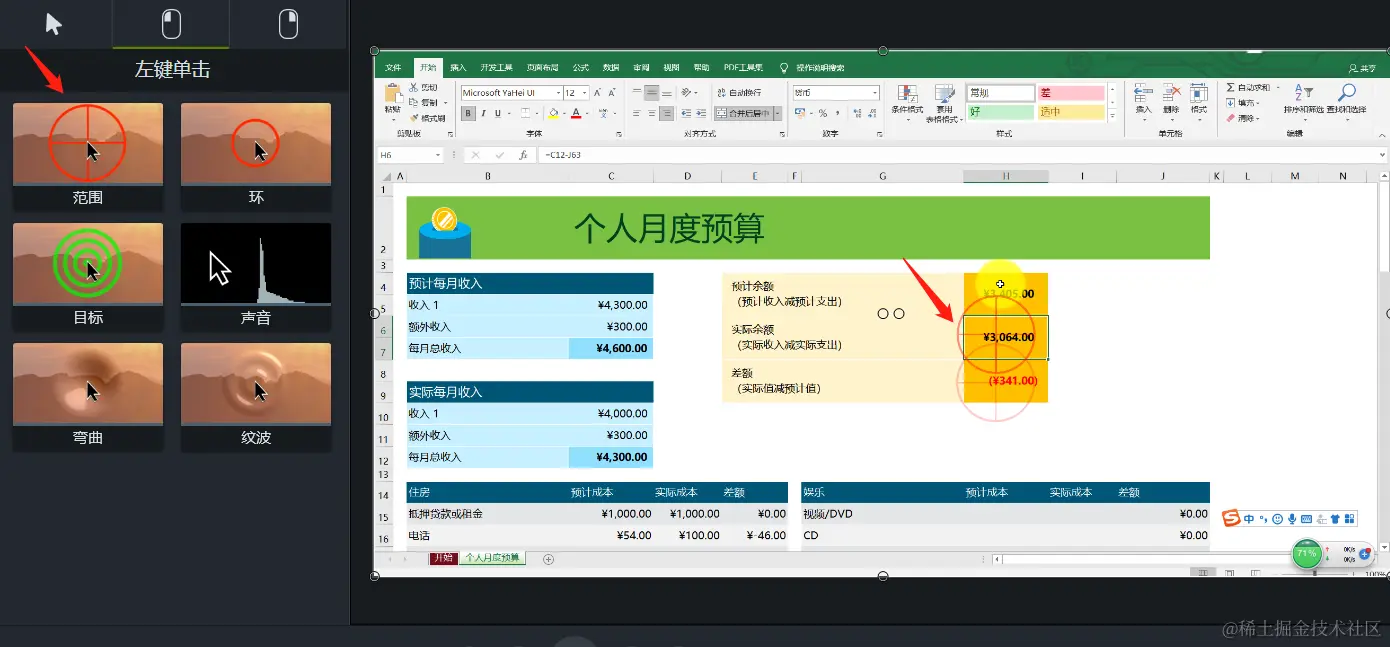Open the 文件 menu in Excel
This screenshot has height=647, width=1390.
[393, 68]
